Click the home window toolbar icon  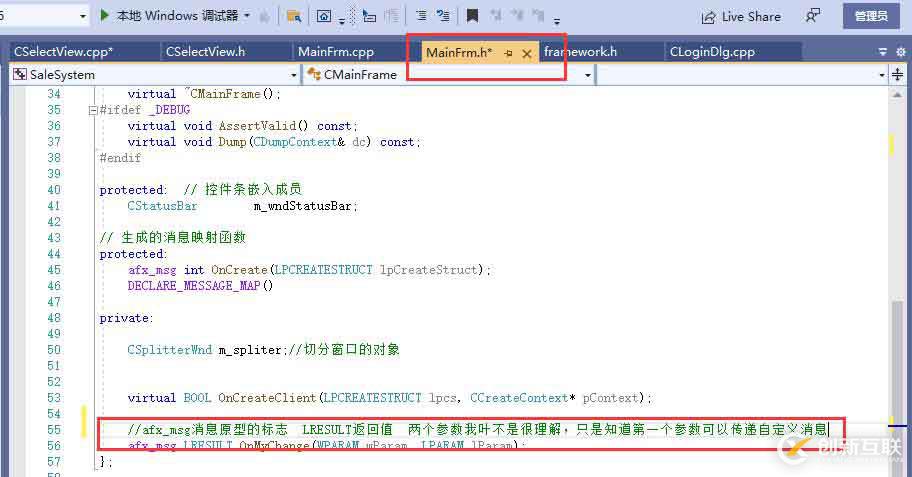tap(324, 16)
